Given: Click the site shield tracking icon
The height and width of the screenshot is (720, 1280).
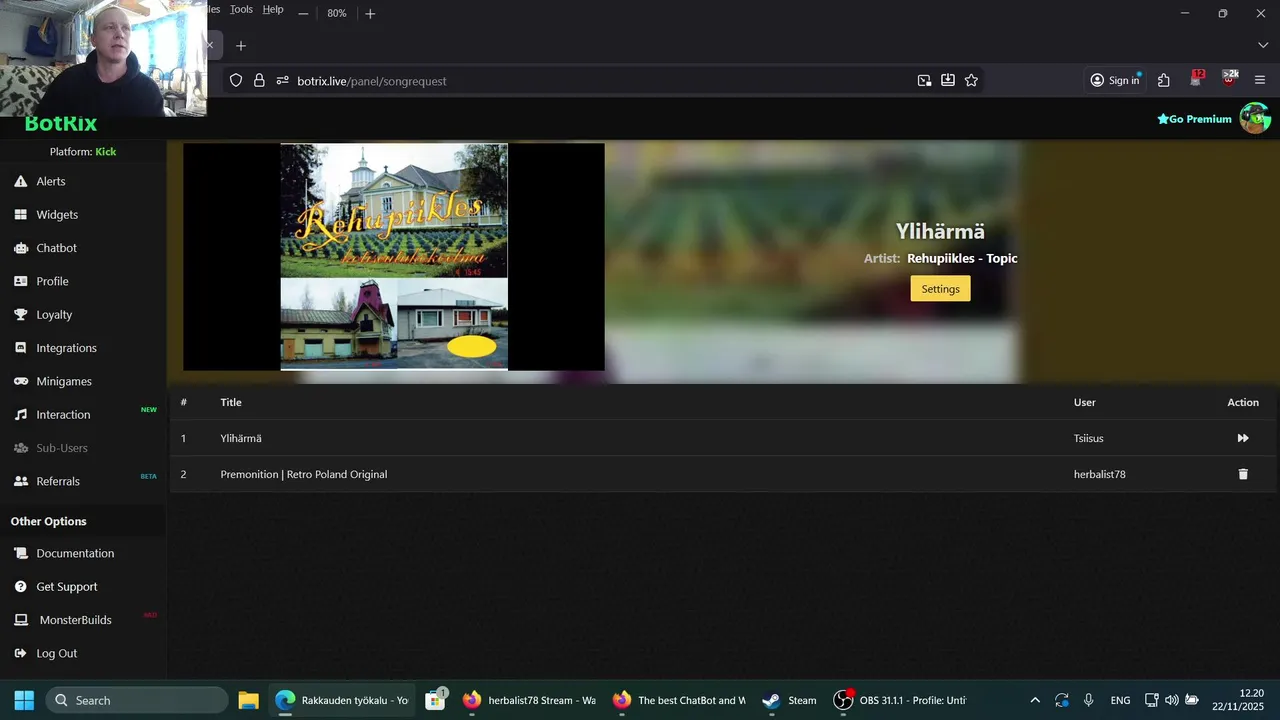Looking at the screenshot, I should [x=236, y=80].
